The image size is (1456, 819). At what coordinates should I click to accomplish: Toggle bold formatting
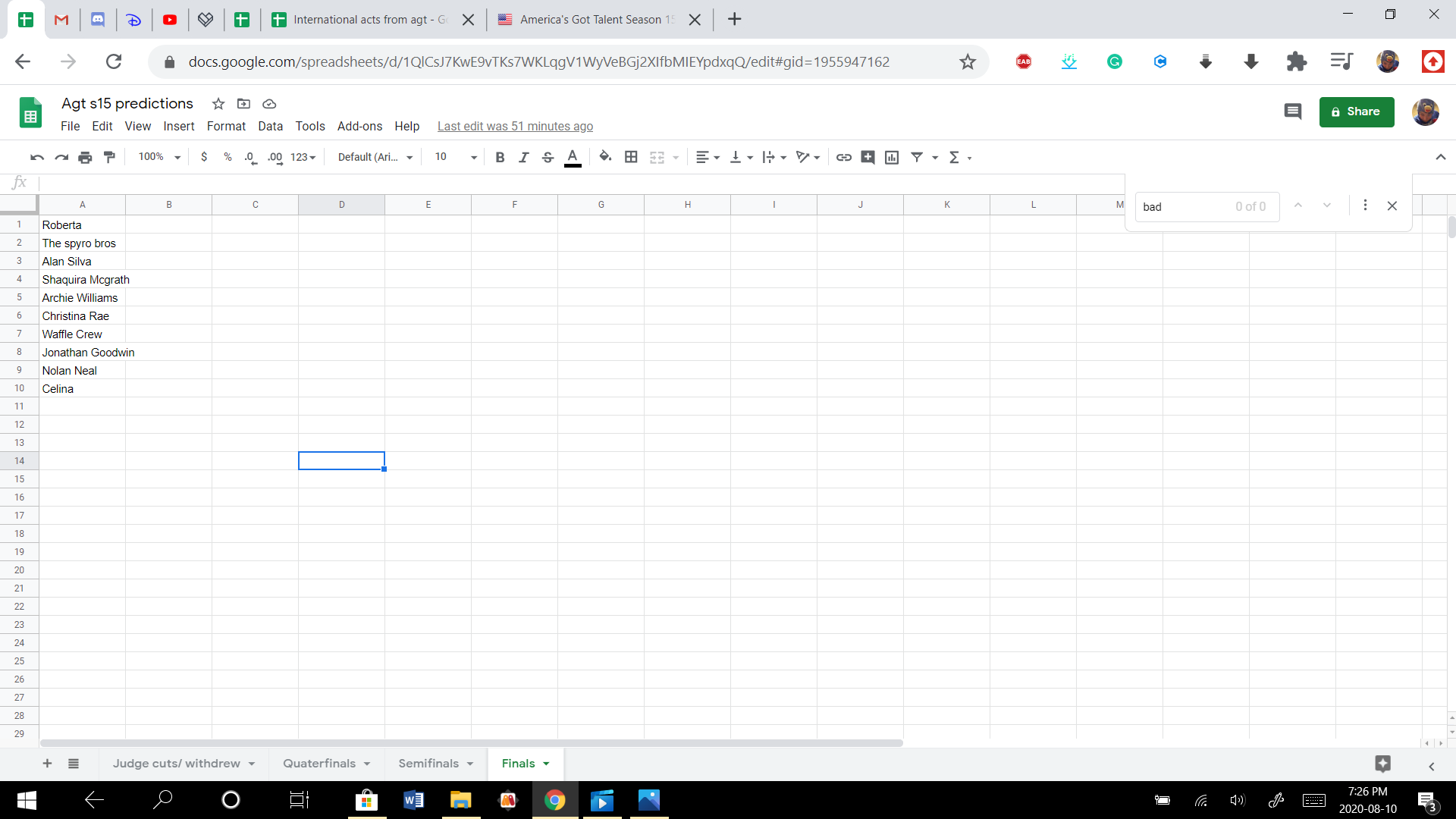click(500, 157)
